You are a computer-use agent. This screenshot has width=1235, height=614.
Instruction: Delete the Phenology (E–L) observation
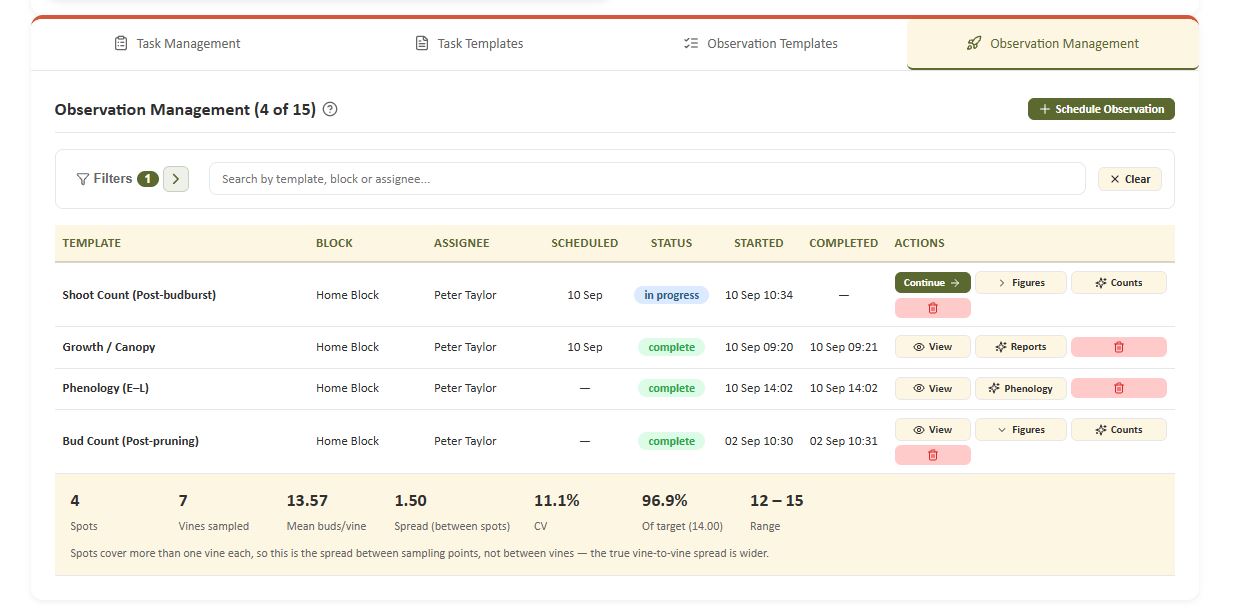click(x=1118, y=388)
